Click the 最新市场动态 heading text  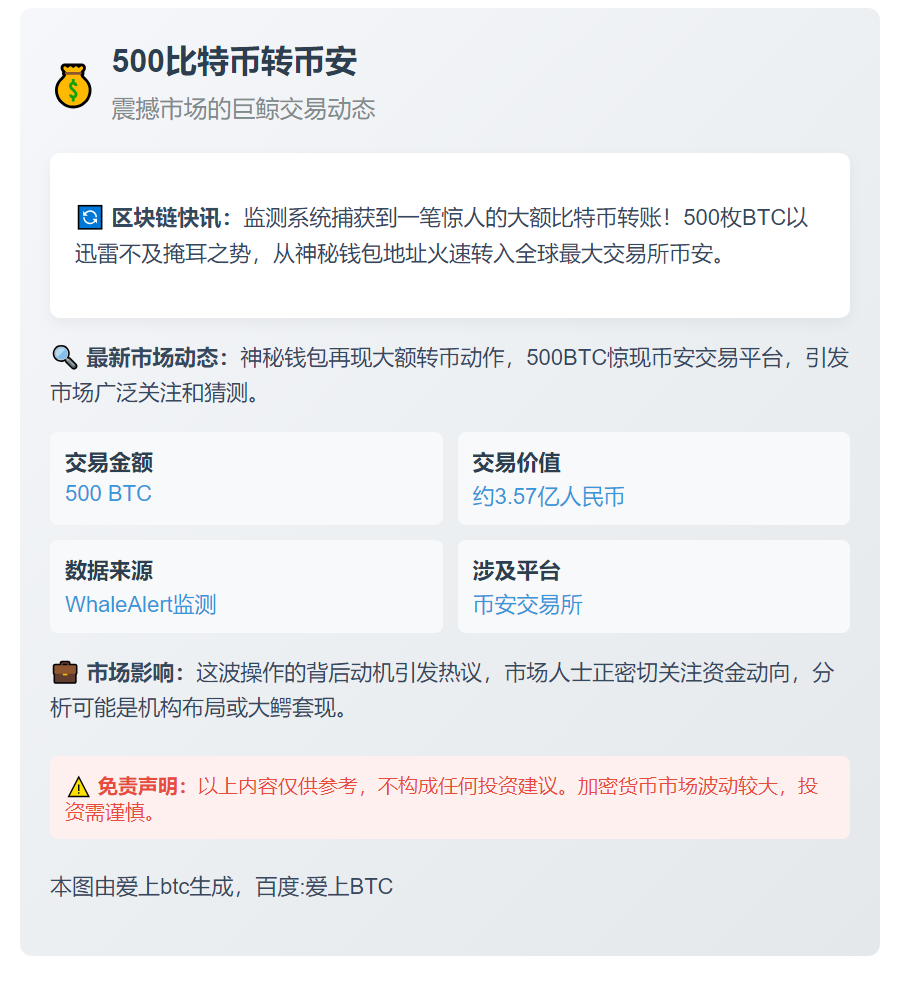pyautogui.click(x=156, y=357)
